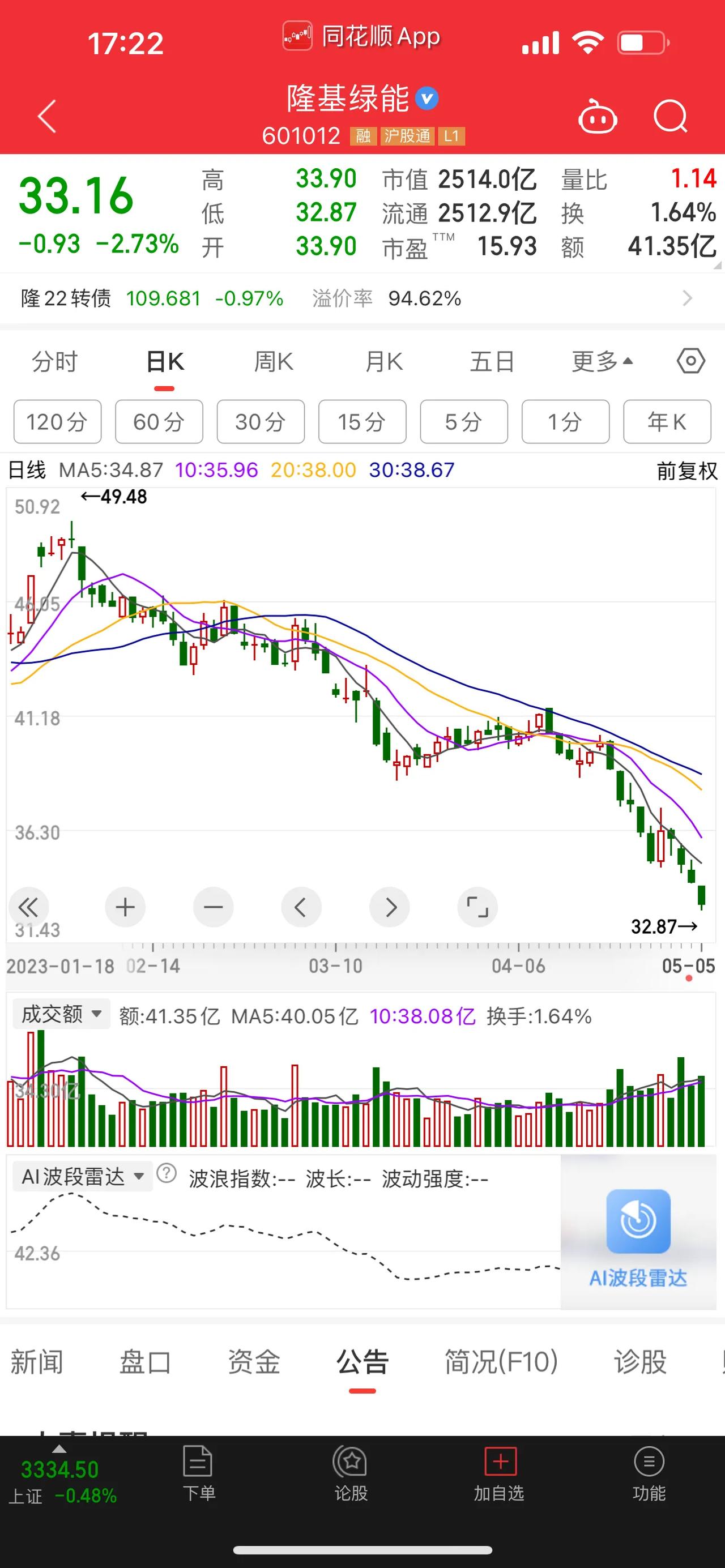Screen dimensions: 725x1568
Task: Tap 109.681 bond price
Action: click(x=163, y=298)
